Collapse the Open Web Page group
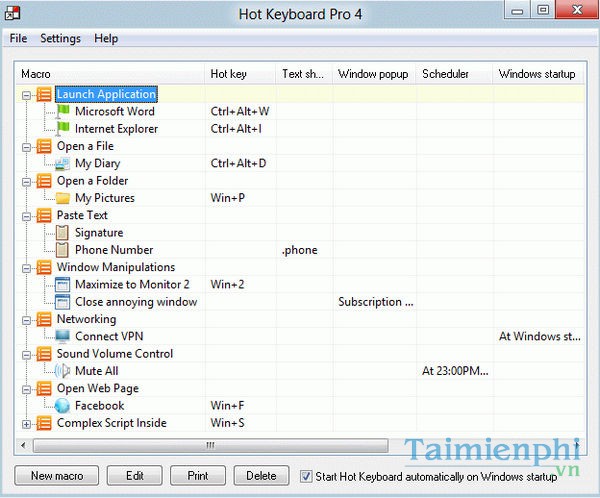Viewport: 600px width, 498px height. (26, 389)
